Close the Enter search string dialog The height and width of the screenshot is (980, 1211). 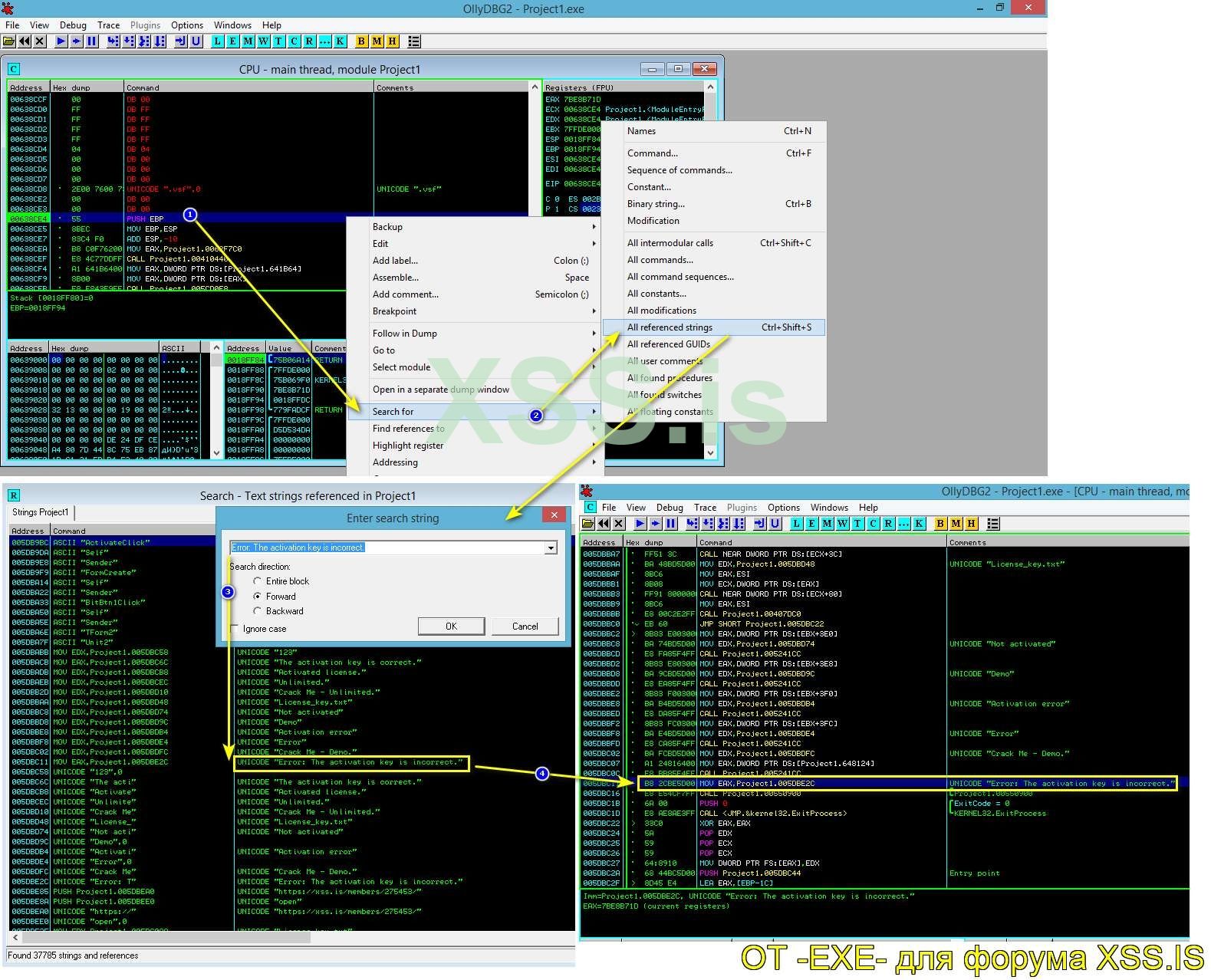click(554, 515)
